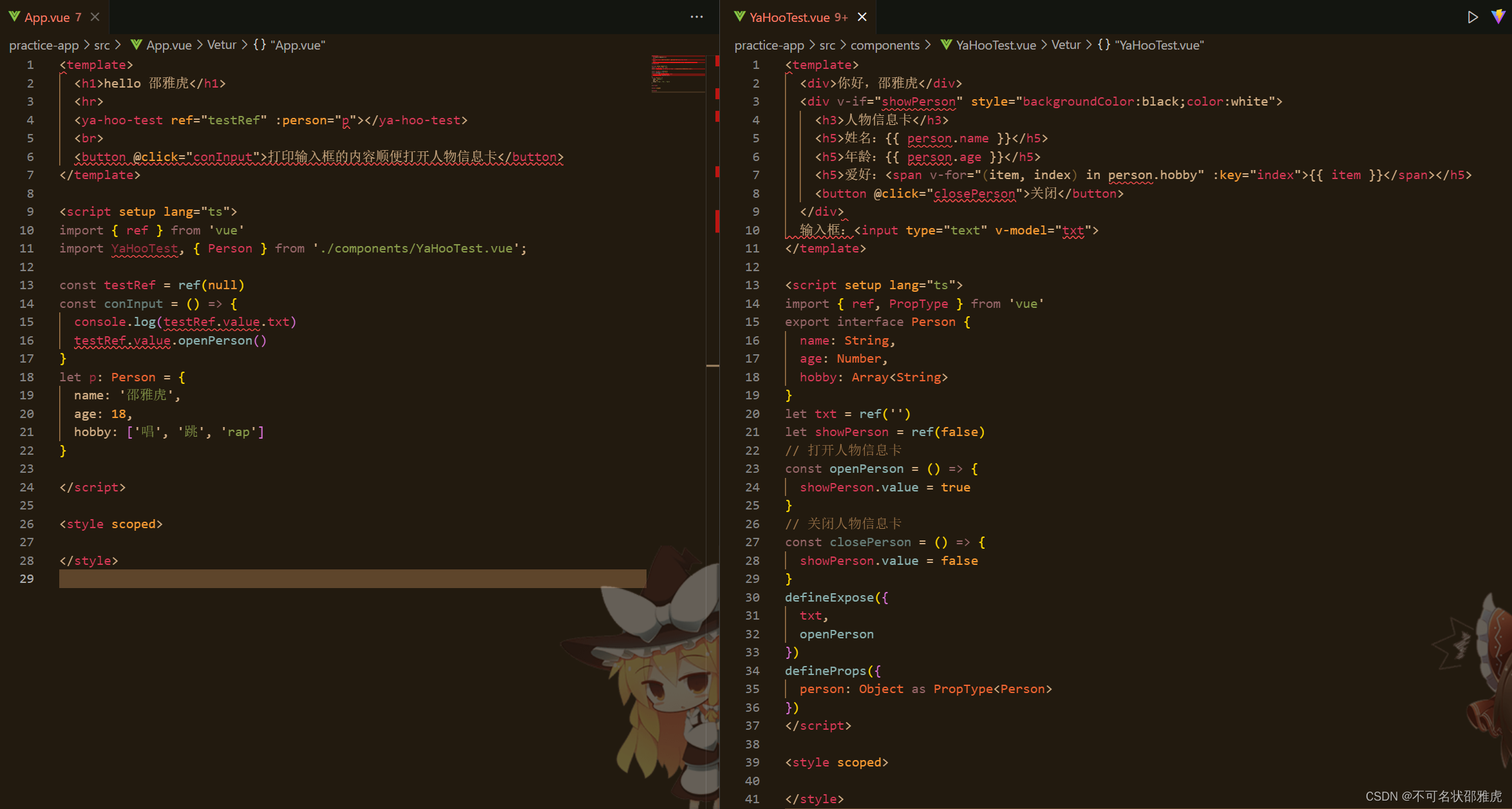Image resolution: width=1512 pixels, height=809 pixels.
Task: Click Vue icon in YaHooTest.vue breadcrumb
Action: tap(946, 44)
